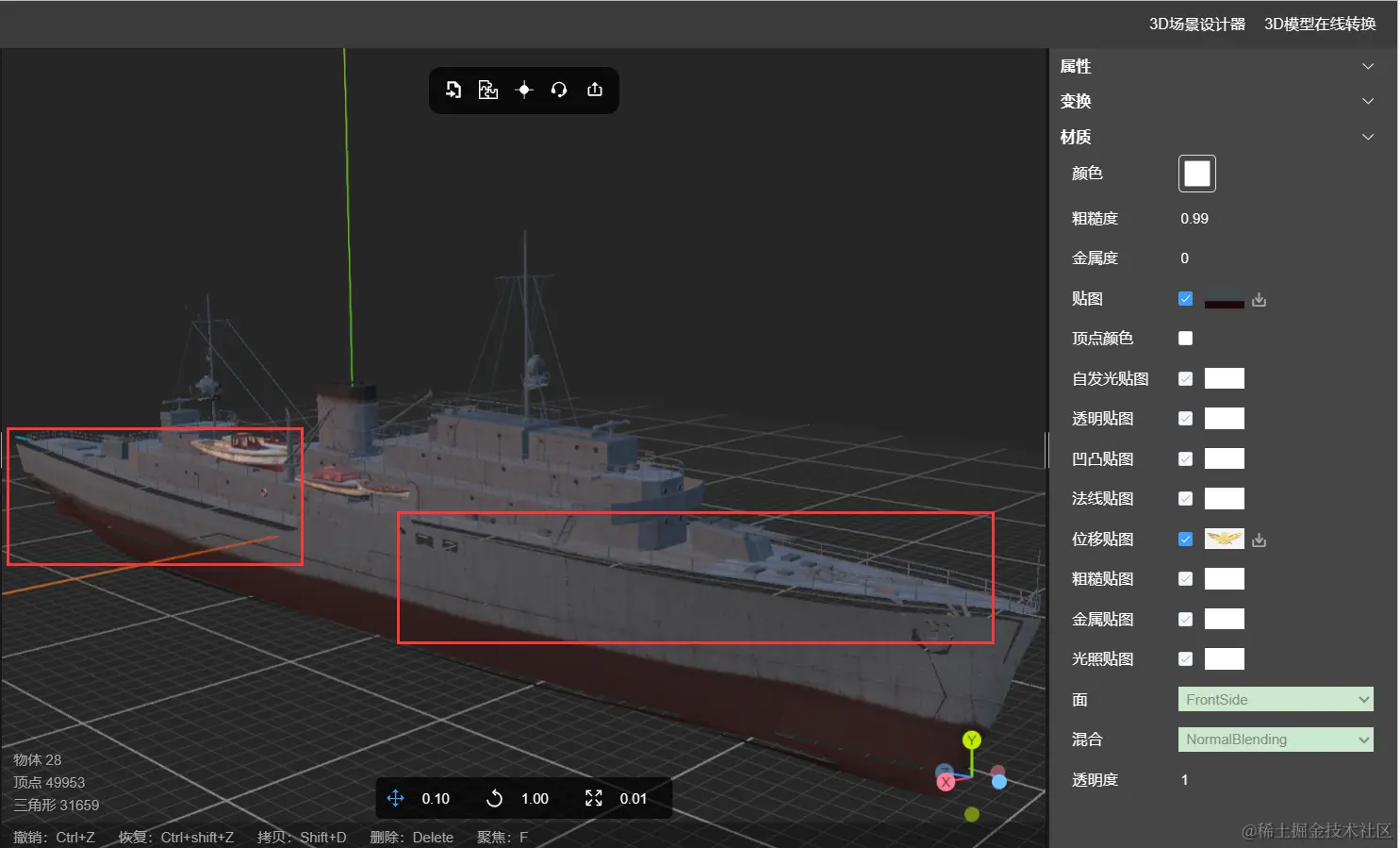Open 3D模型在线转换 in top menu
The image size is (1400, 848).
1320,25
